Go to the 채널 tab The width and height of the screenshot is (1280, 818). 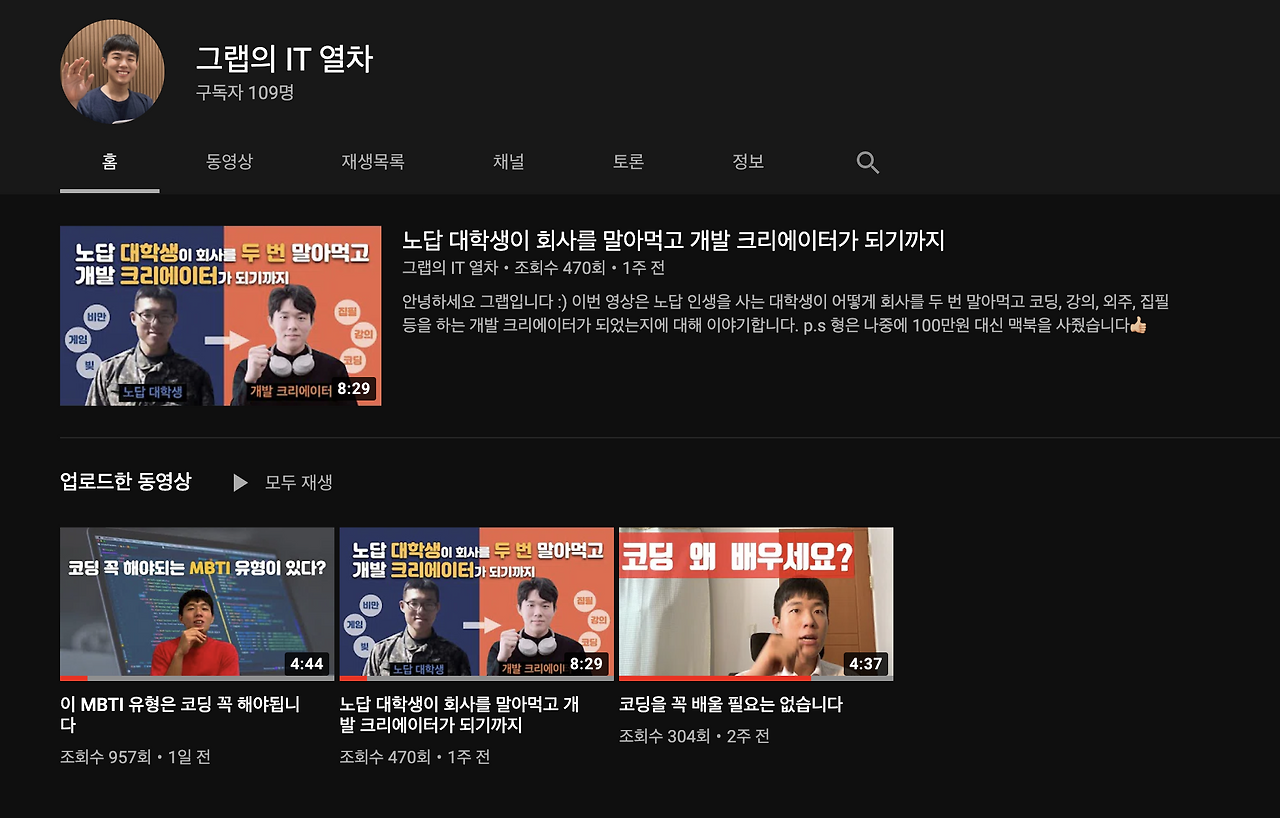509,161
